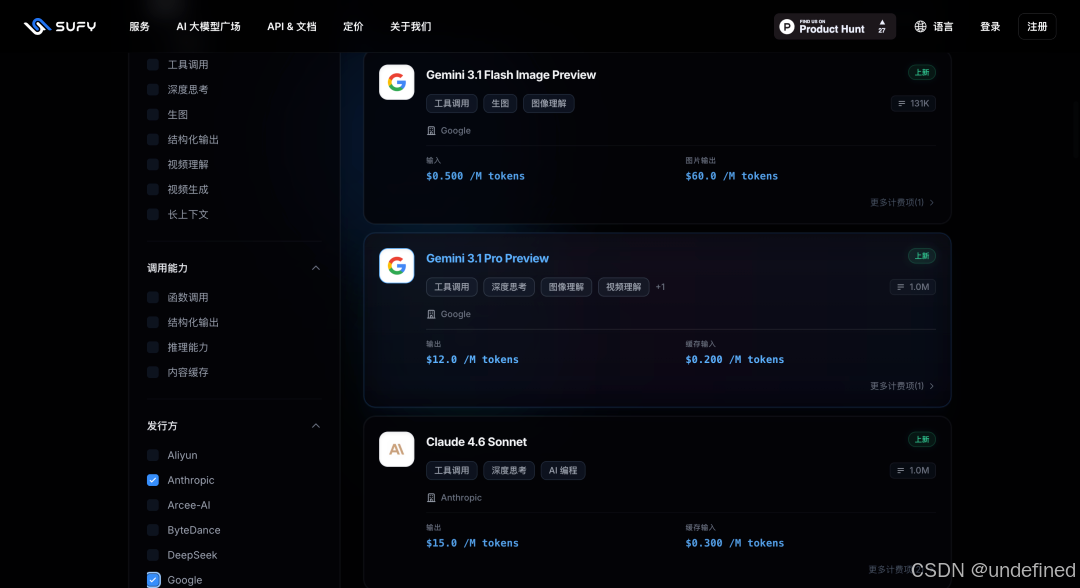Viewport: 1080px width, 588px height.
Task: Select the DeepSeek publisher checkbox
Action: 153,555
